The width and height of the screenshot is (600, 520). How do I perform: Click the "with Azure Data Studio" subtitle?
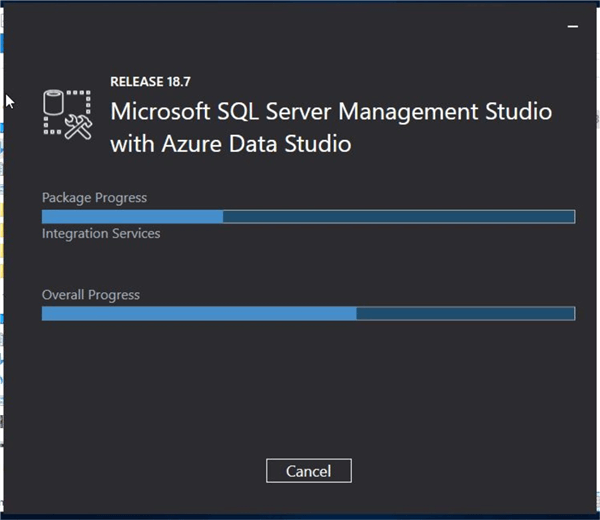click(x=230, y=144)
